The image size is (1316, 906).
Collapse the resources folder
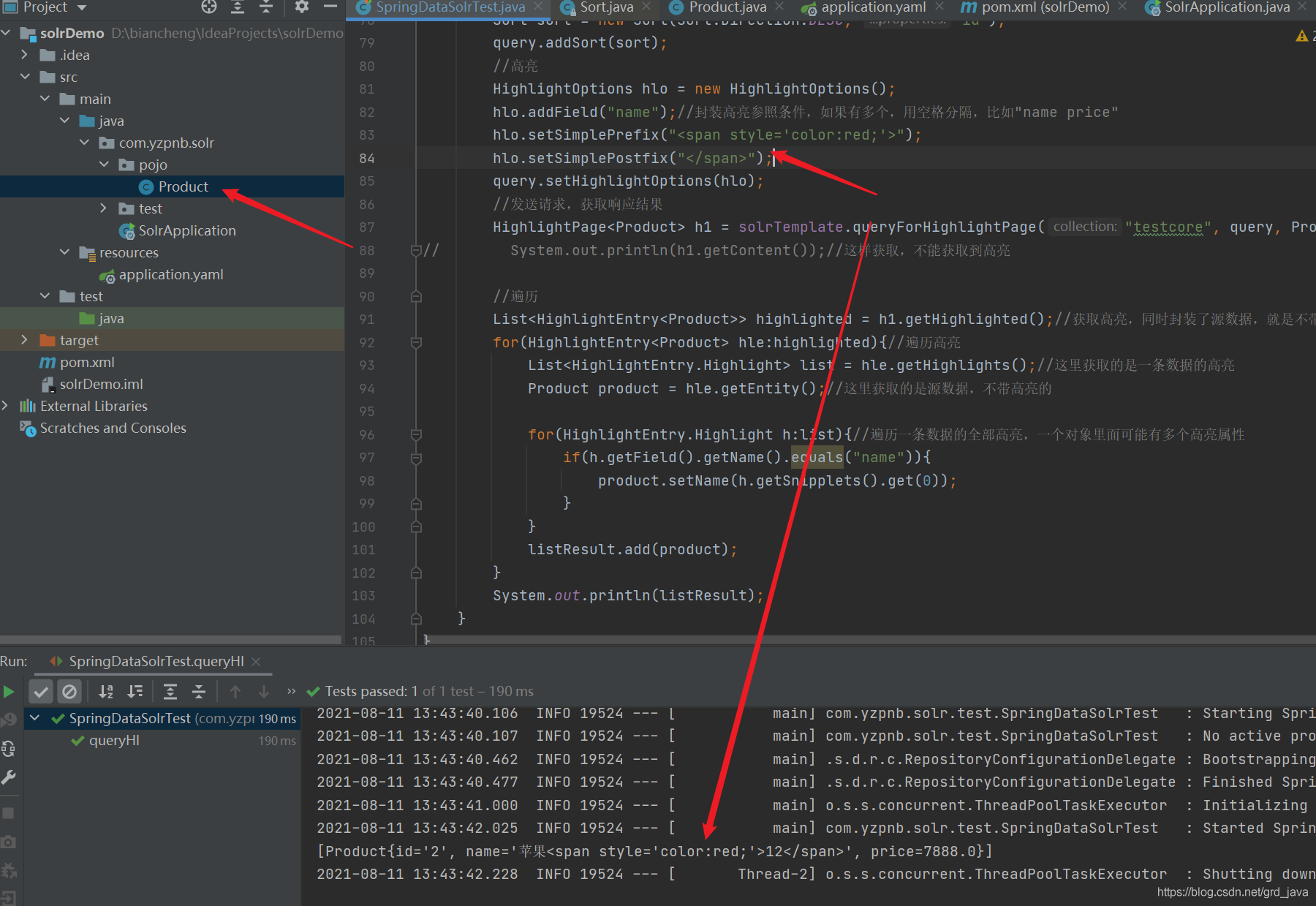[x=64, y=252]
